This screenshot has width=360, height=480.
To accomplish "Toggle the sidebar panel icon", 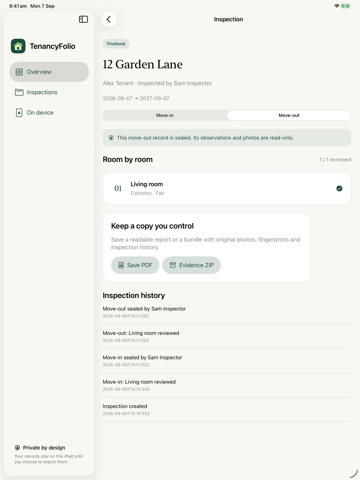I will pyautogui.click(x=83, y=19).
